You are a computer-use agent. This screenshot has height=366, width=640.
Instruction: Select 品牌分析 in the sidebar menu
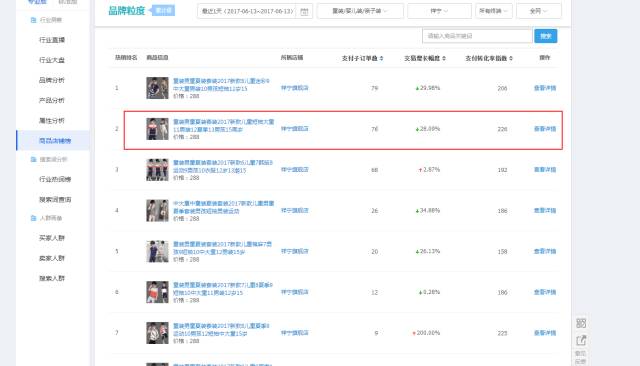52,80
